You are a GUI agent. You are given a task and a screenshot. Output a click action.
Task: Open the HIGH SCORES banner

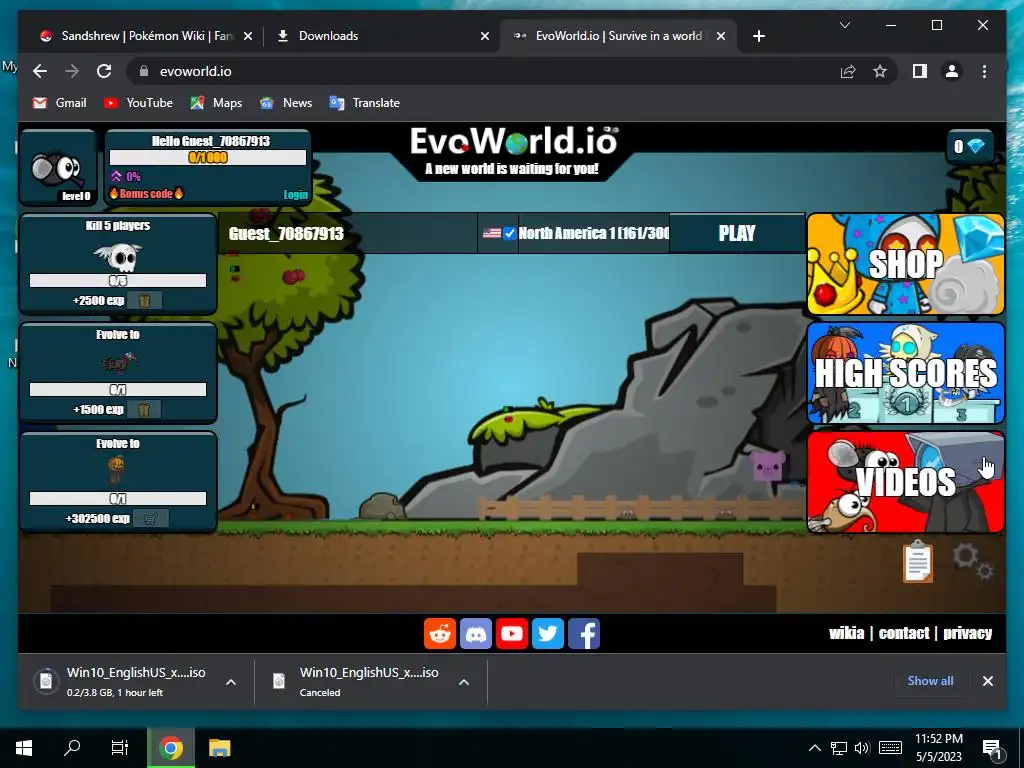906,373
